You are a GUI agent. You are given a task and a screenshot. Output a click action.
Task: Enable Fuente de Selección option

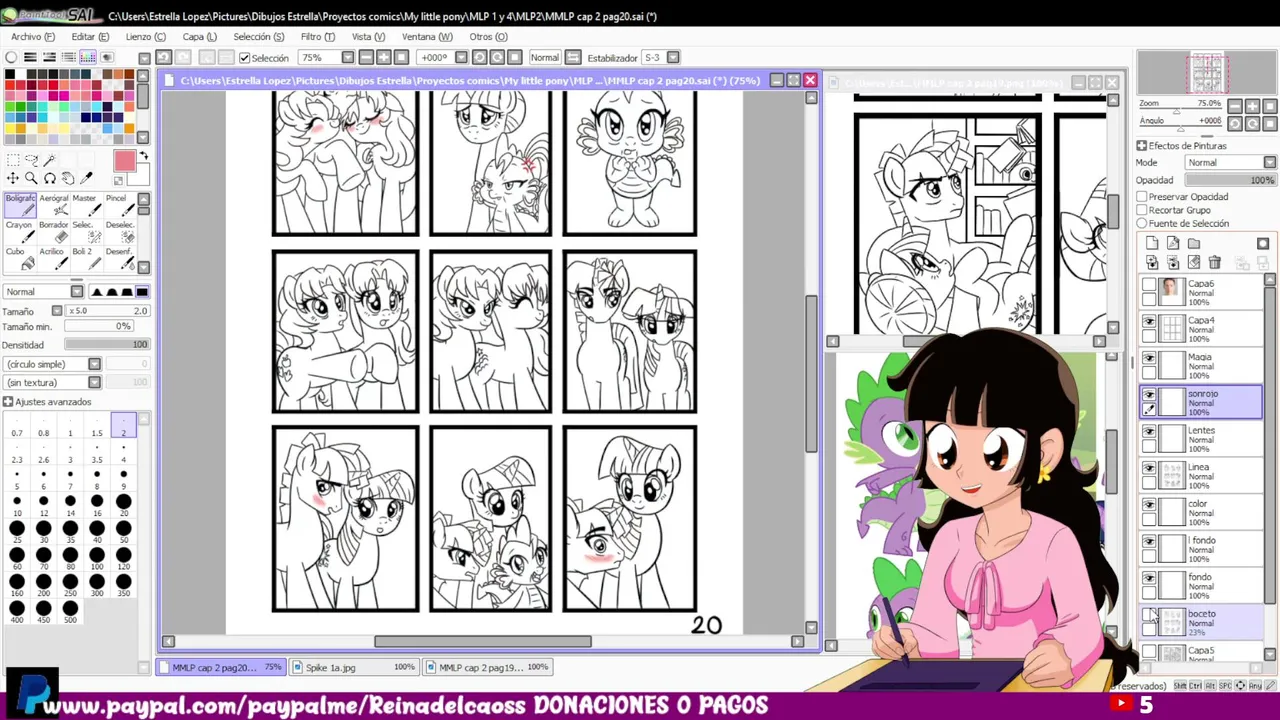[1142, 223]
